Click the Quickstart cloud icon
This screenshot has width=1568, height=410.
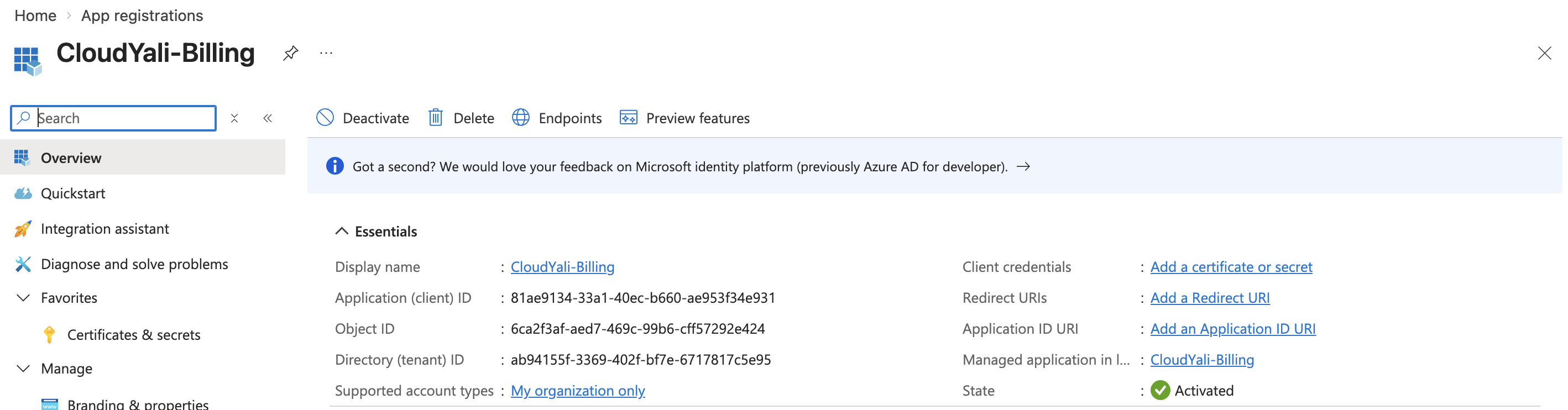click(23, 193)
